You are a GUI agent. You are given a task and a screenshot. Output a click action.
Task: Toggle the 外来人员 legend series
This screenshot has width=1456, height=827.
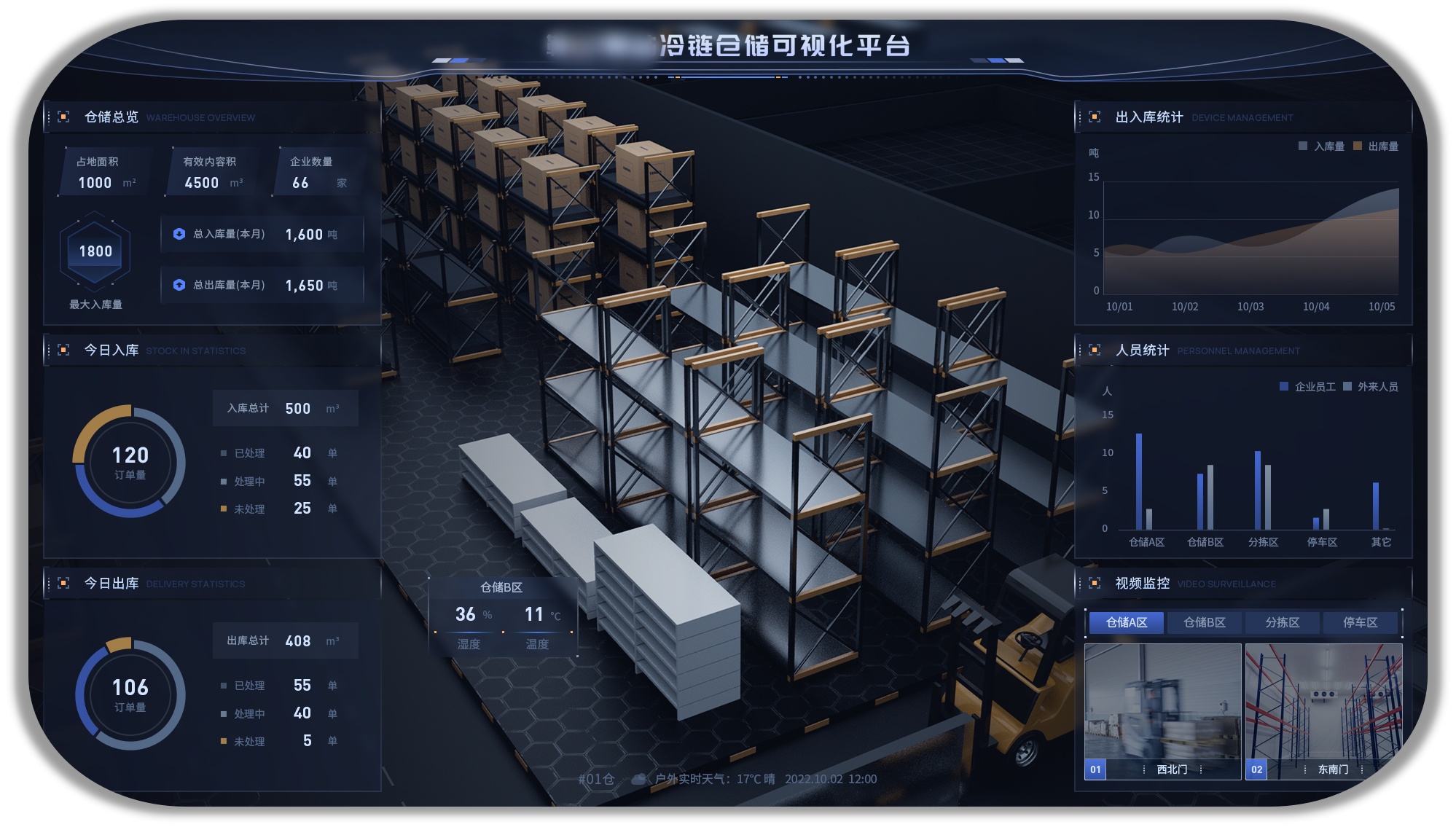[1371, 387]
